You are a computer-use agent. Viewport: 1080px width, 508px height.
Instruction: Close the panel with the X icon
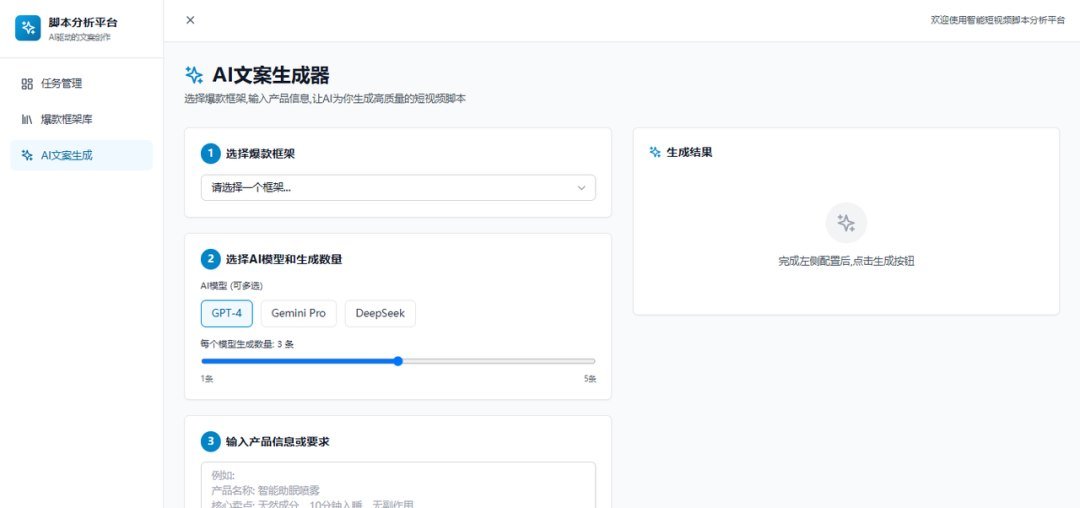[x=190, y=20]
